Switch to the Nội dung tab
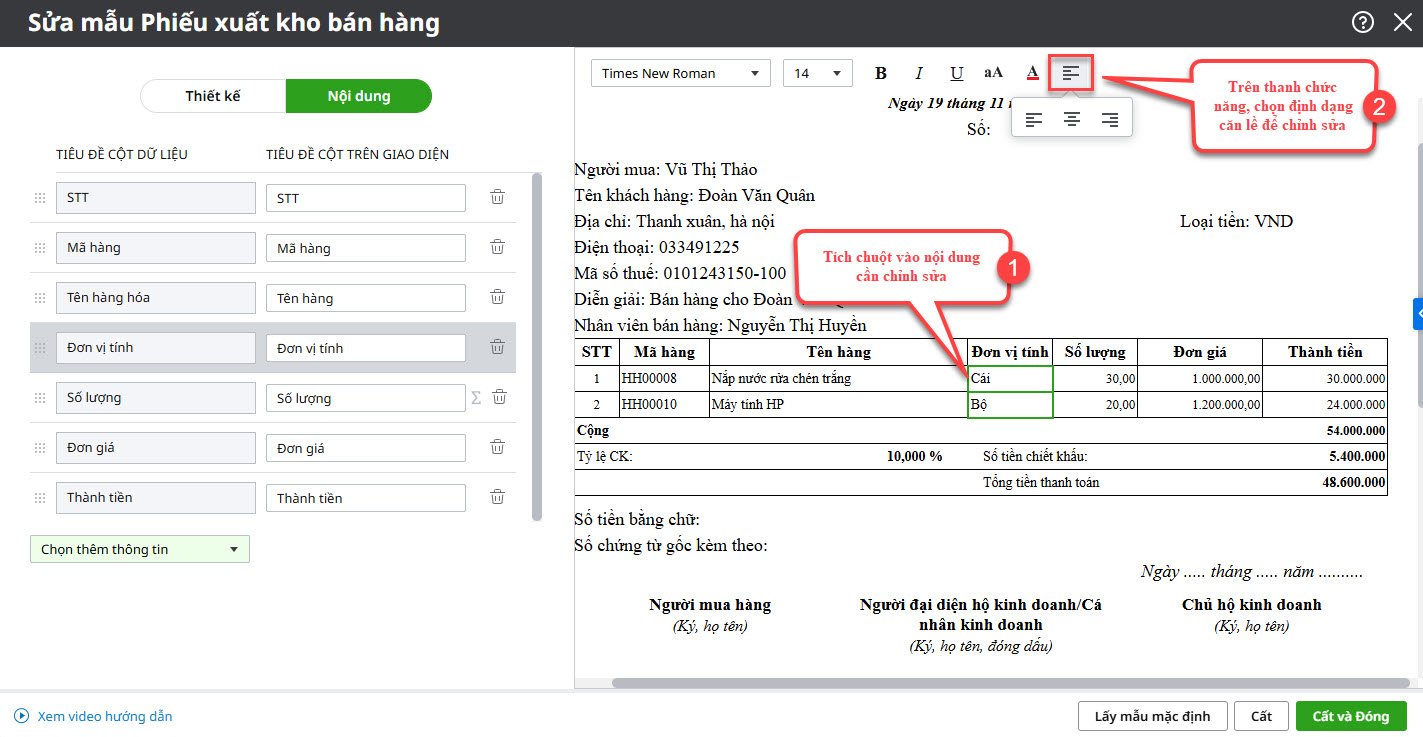 point(359,96)
